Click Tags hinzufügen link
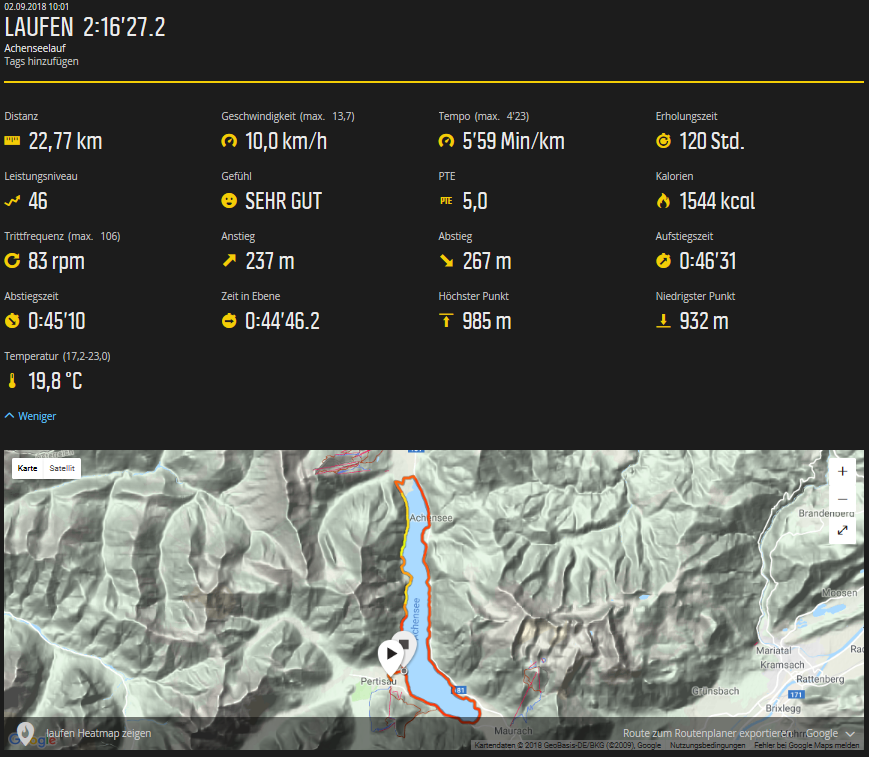This screenshot has width=869, height=757. click(42, 62)
